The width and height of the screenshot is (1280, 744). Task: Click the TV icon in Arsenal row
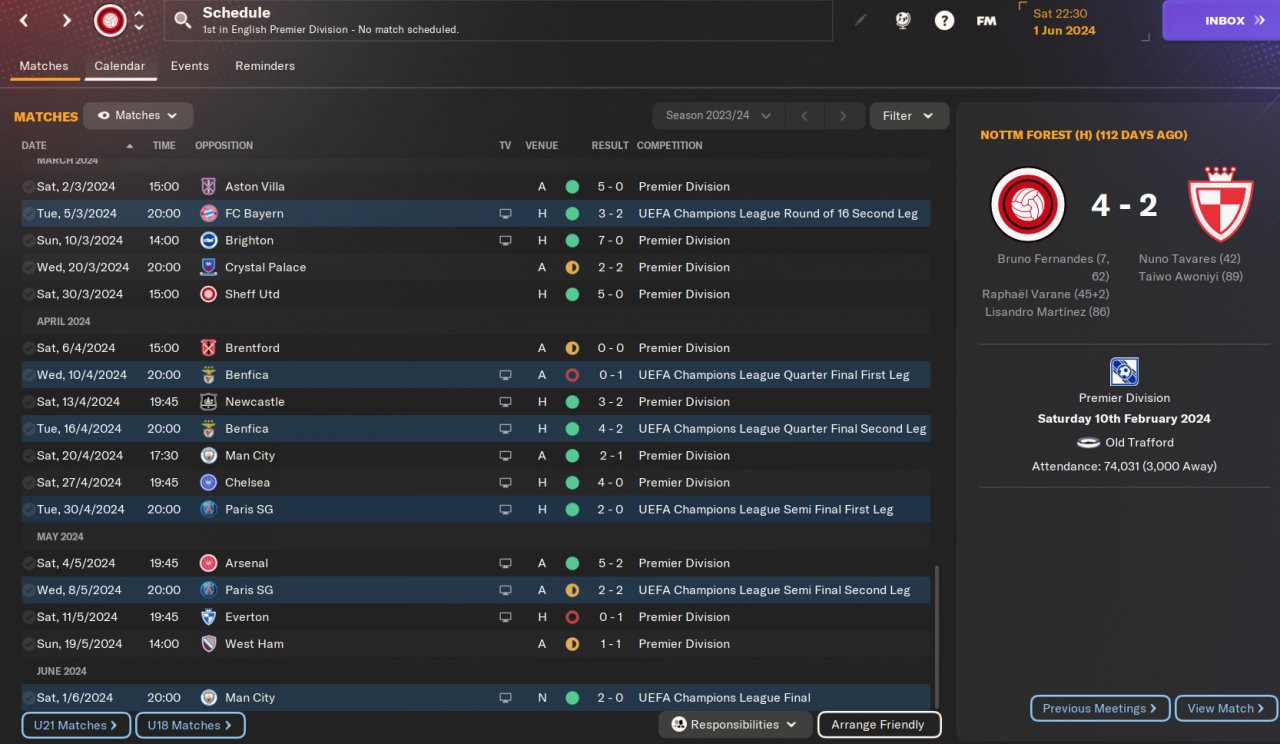[x=505, y=564]
